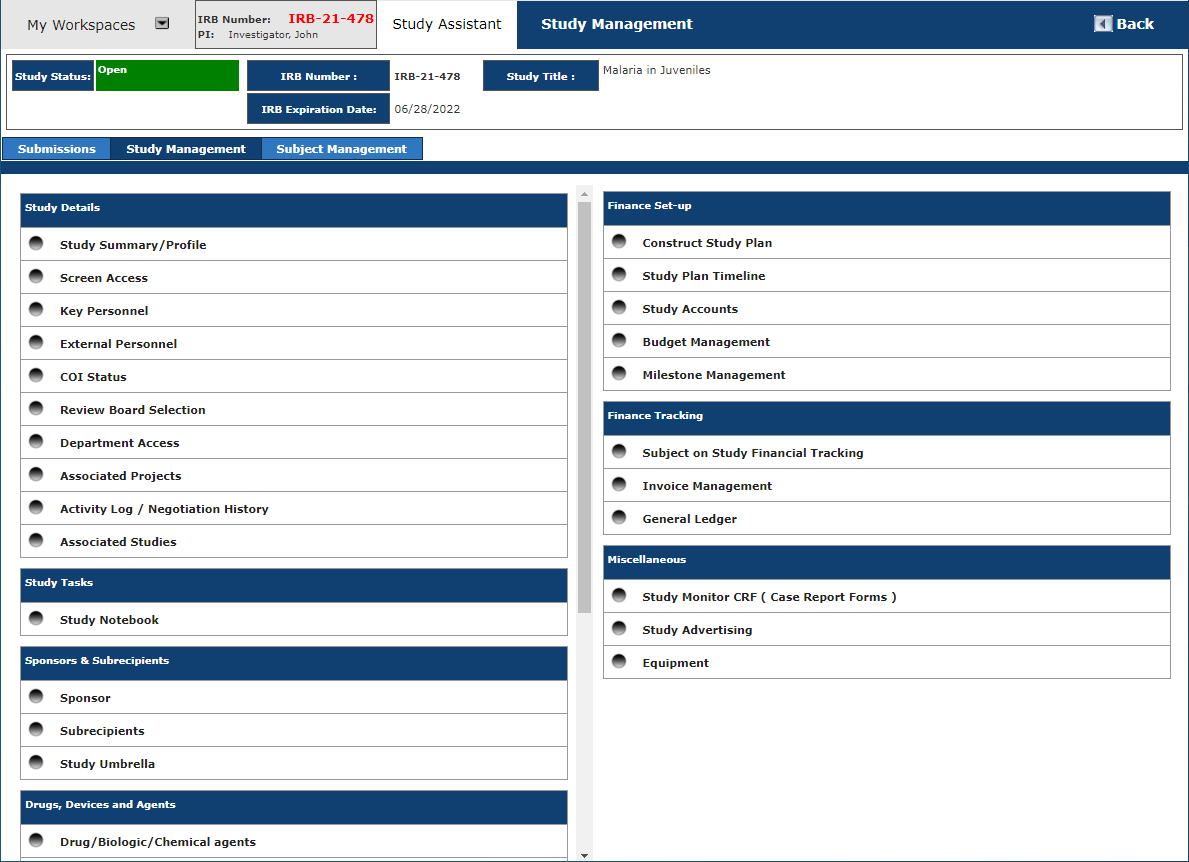Viewport: 1189px width, 862px height.
Task: Click the bullet icon beside Activity Log / Negotiation History
Action: 36,507
